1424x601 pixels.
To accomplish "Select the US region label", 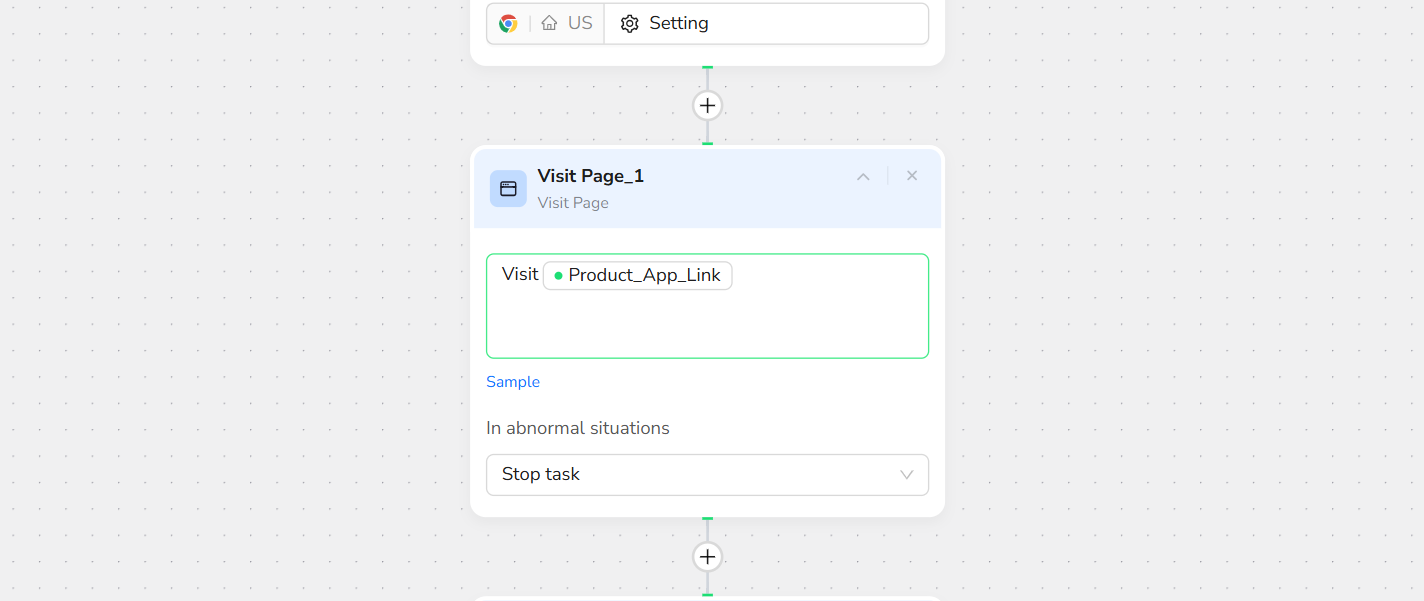I will click(580, 24).
